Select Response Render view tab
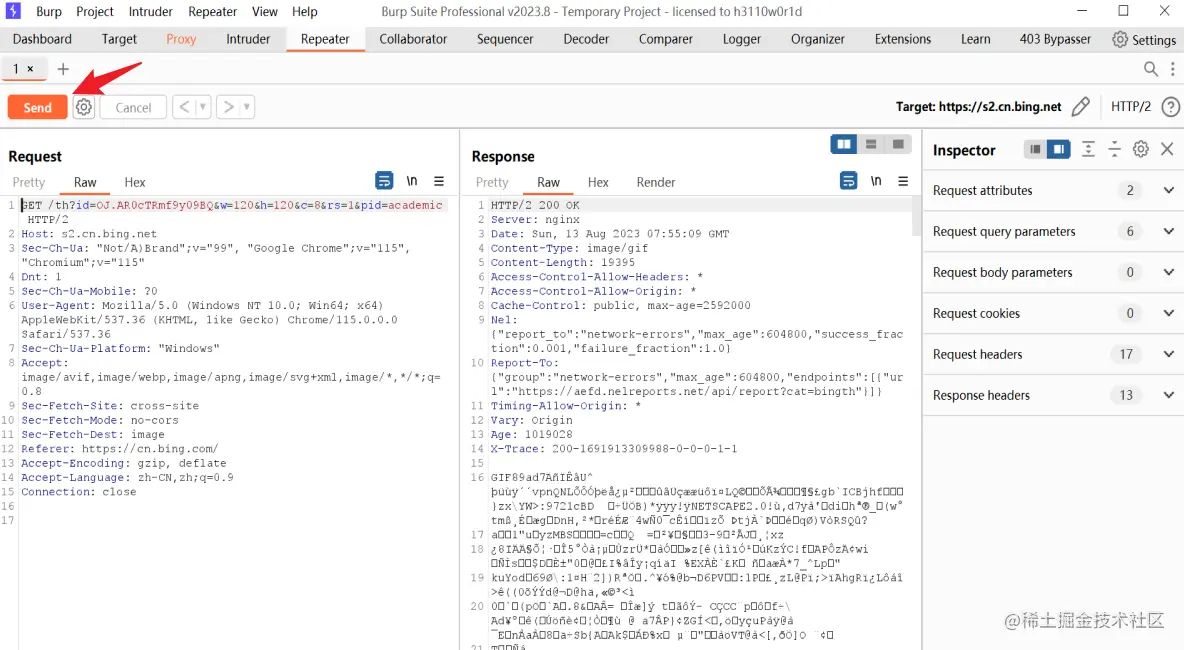The image size is (1184, 650). [x=655, y=182]
